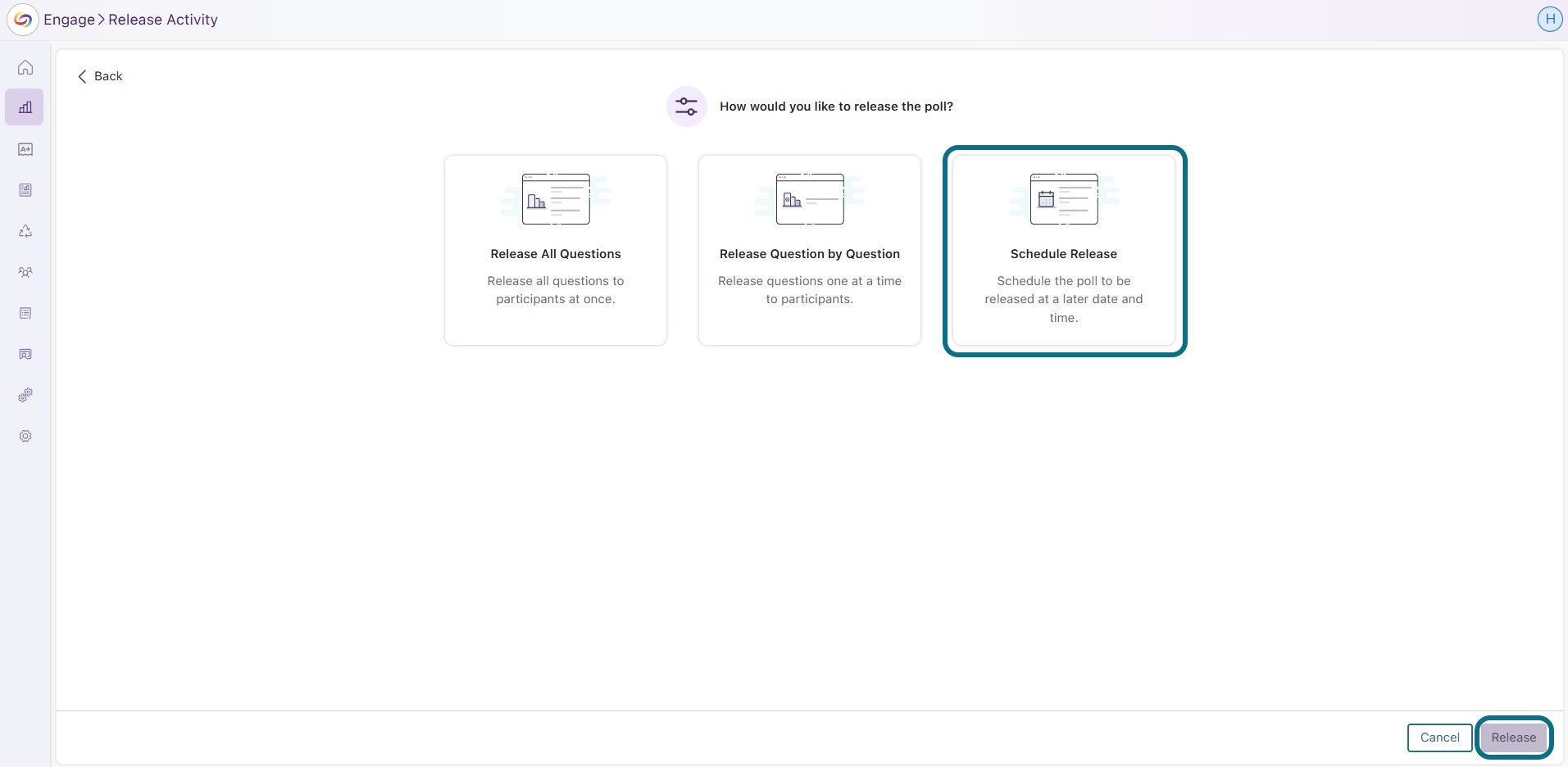Click the Schedule Release calendar illustration

point(1064,199)
